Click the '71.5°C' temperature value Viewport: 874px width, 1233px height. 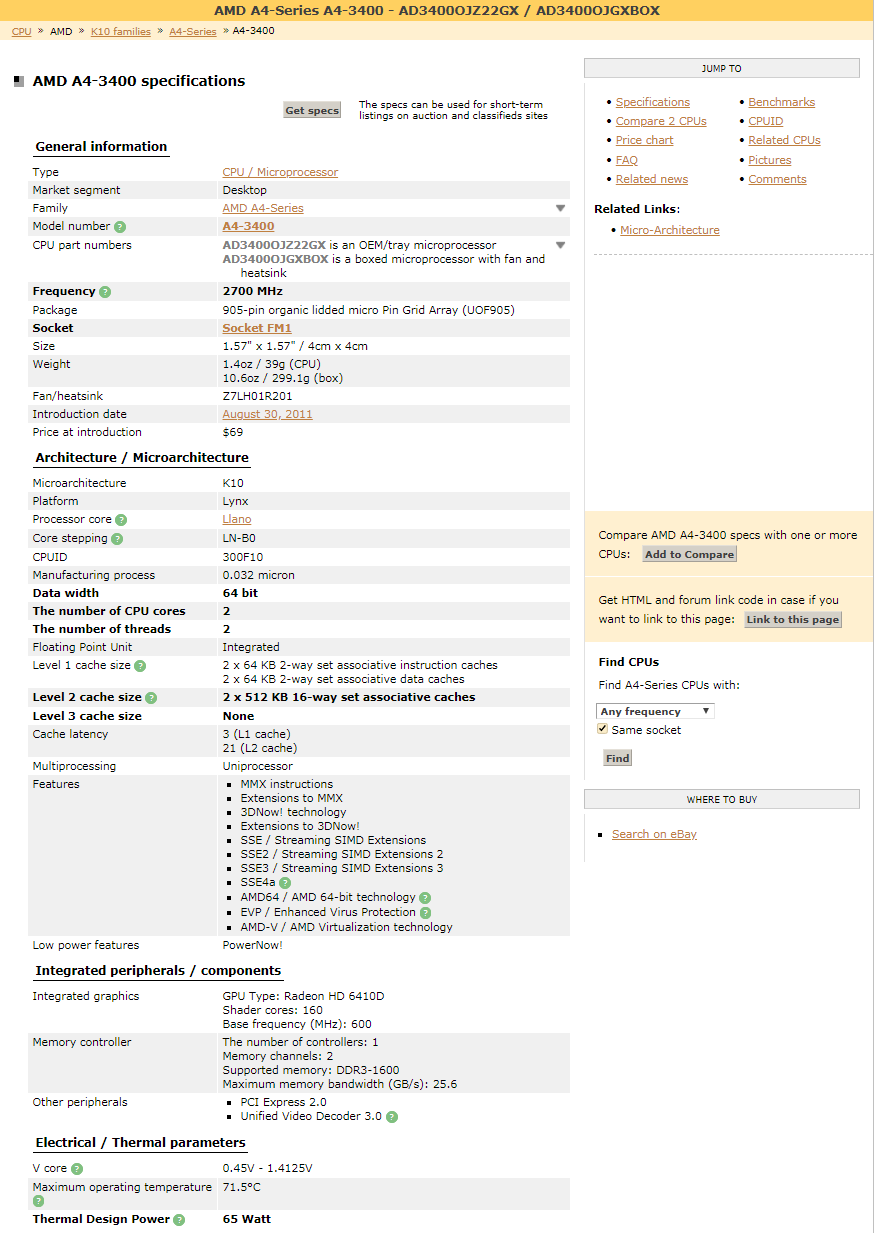pos(242,1187)
